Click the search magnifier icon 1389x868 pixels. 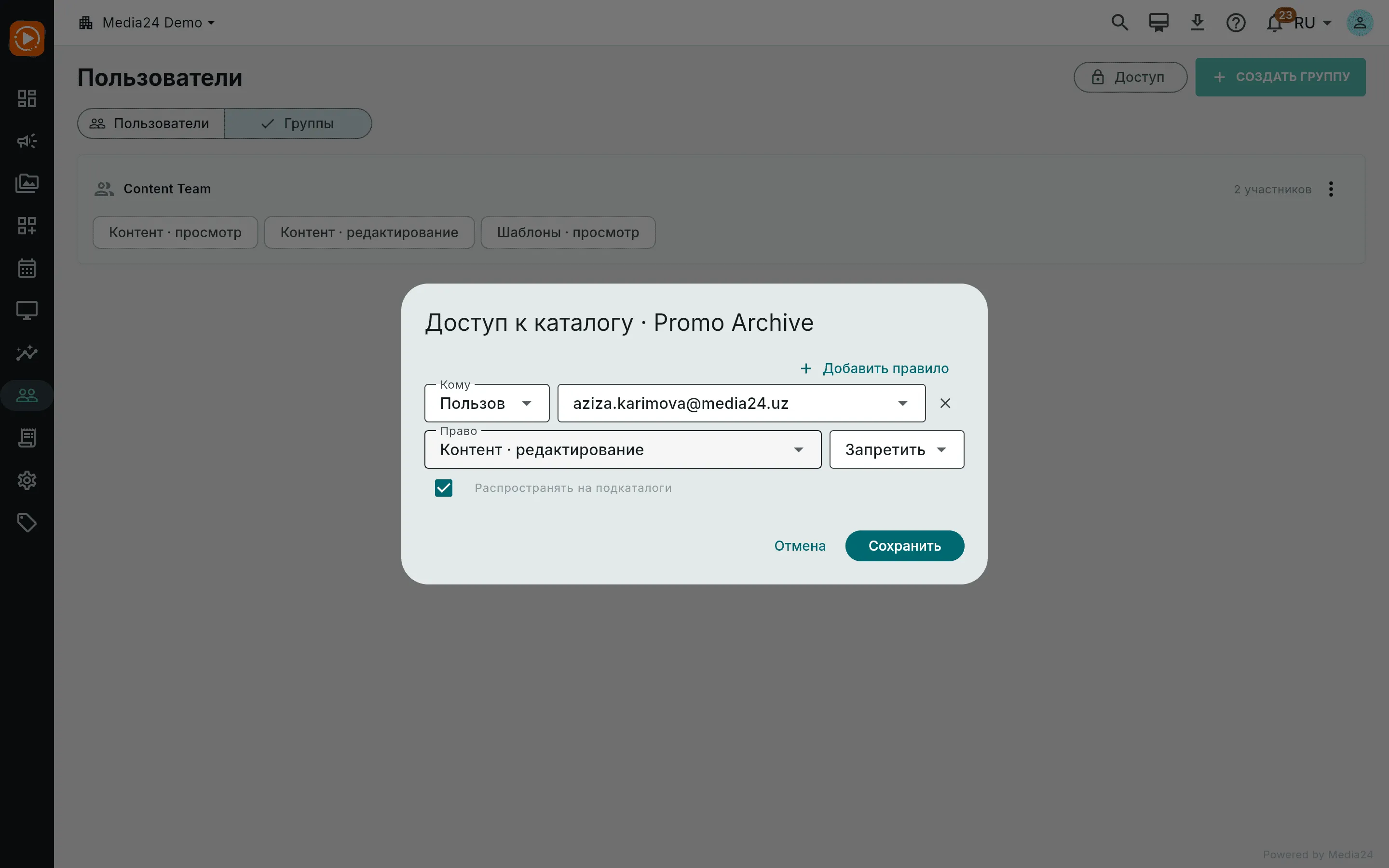tap(1119, 22)
